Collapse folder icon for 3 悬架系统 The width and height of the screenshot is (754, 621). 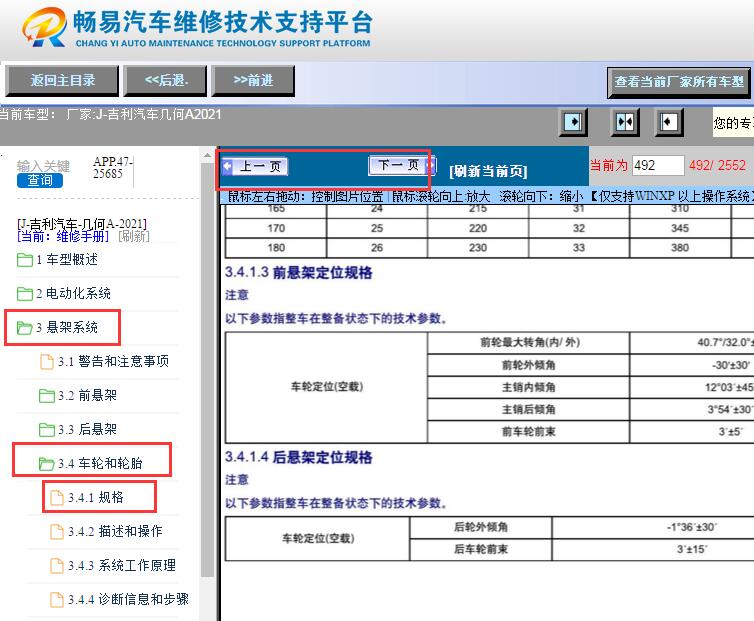tap(25, 328)
